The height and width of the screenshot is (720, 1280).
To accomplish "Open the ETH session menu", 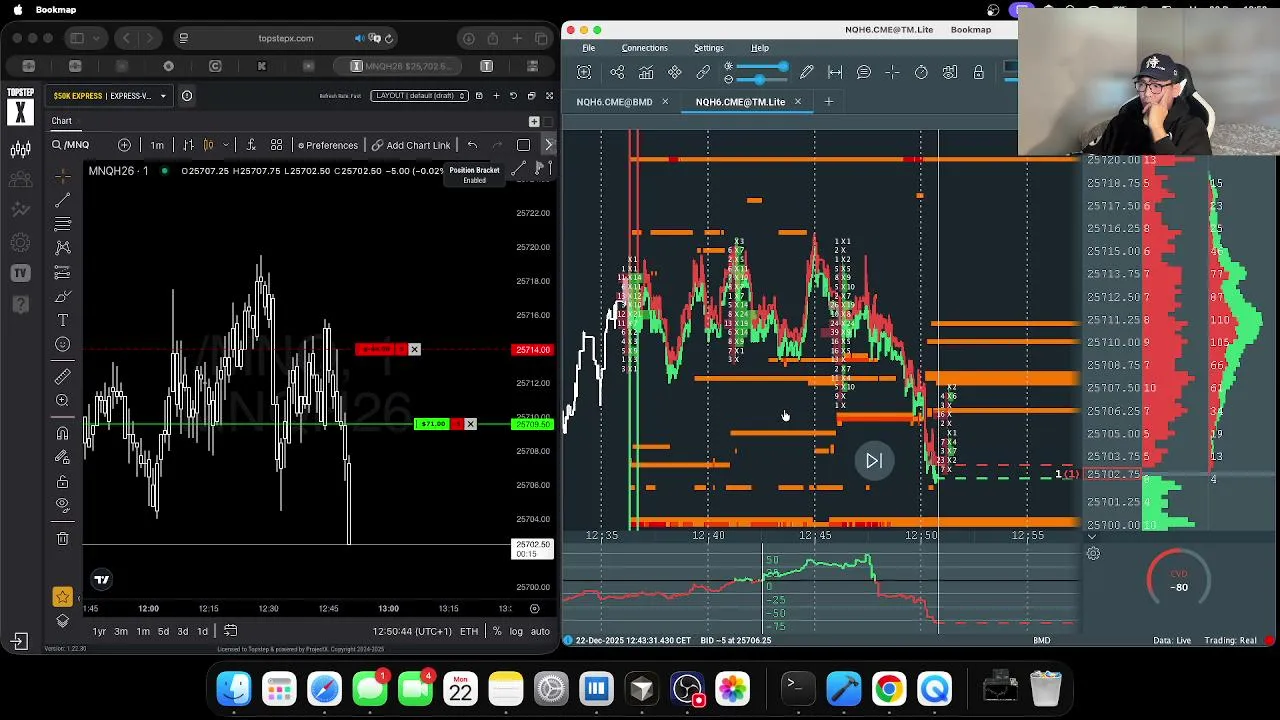I will [x=469, y=631].
